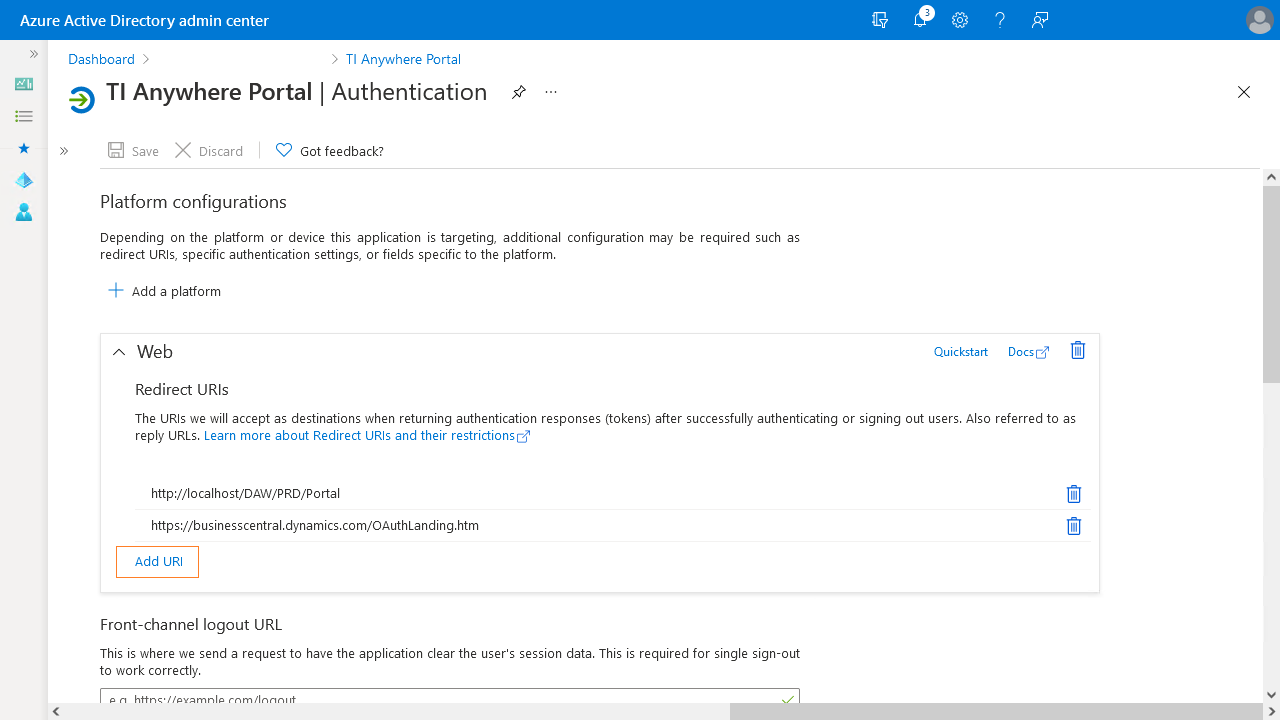The image size is (1280, 720).
Task: Open Learn more about Redirect URIs link
Action: 367,436
